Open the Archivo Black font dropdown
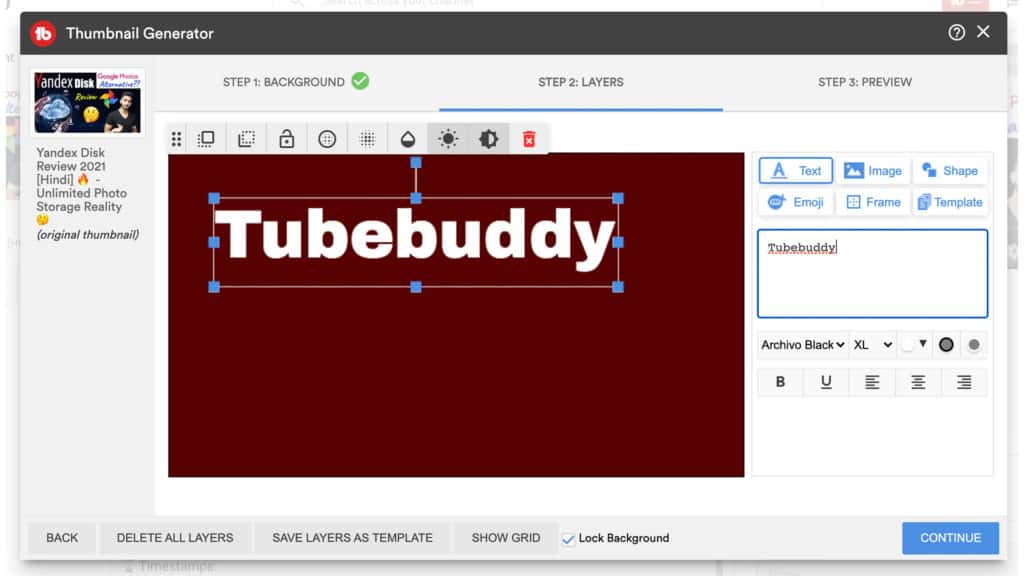Image resolution: width=1024 pixels, height=576 pixels. [803, 345]
